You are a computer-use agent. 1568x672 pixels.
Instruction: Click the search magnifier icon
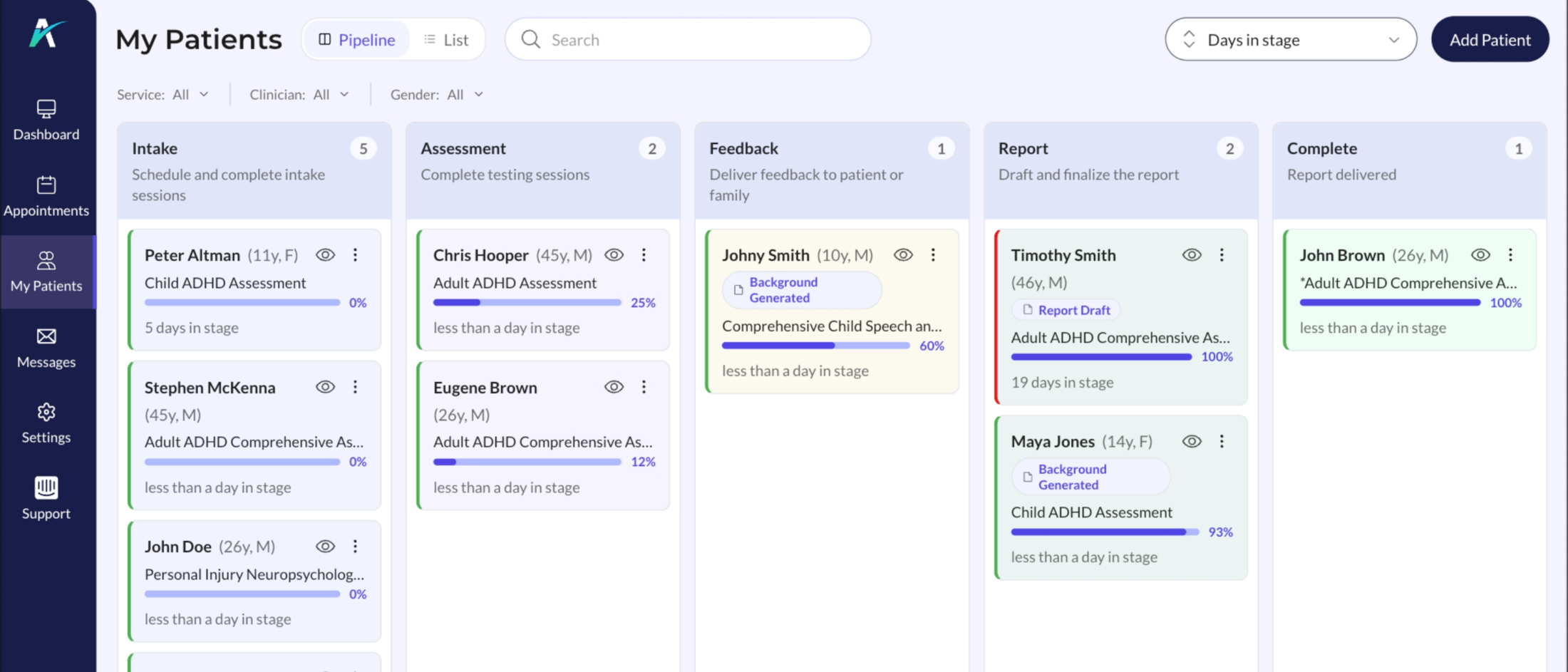tap(530, 39)
